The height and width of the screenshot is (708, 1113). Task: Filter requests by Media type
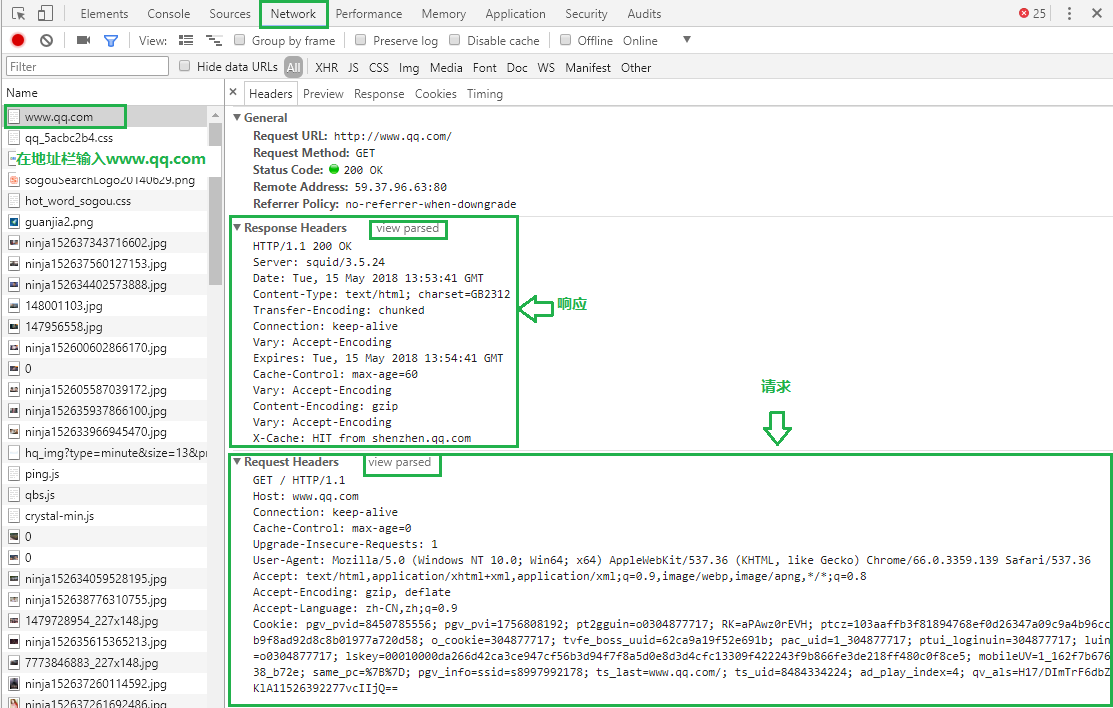point(446,67)
